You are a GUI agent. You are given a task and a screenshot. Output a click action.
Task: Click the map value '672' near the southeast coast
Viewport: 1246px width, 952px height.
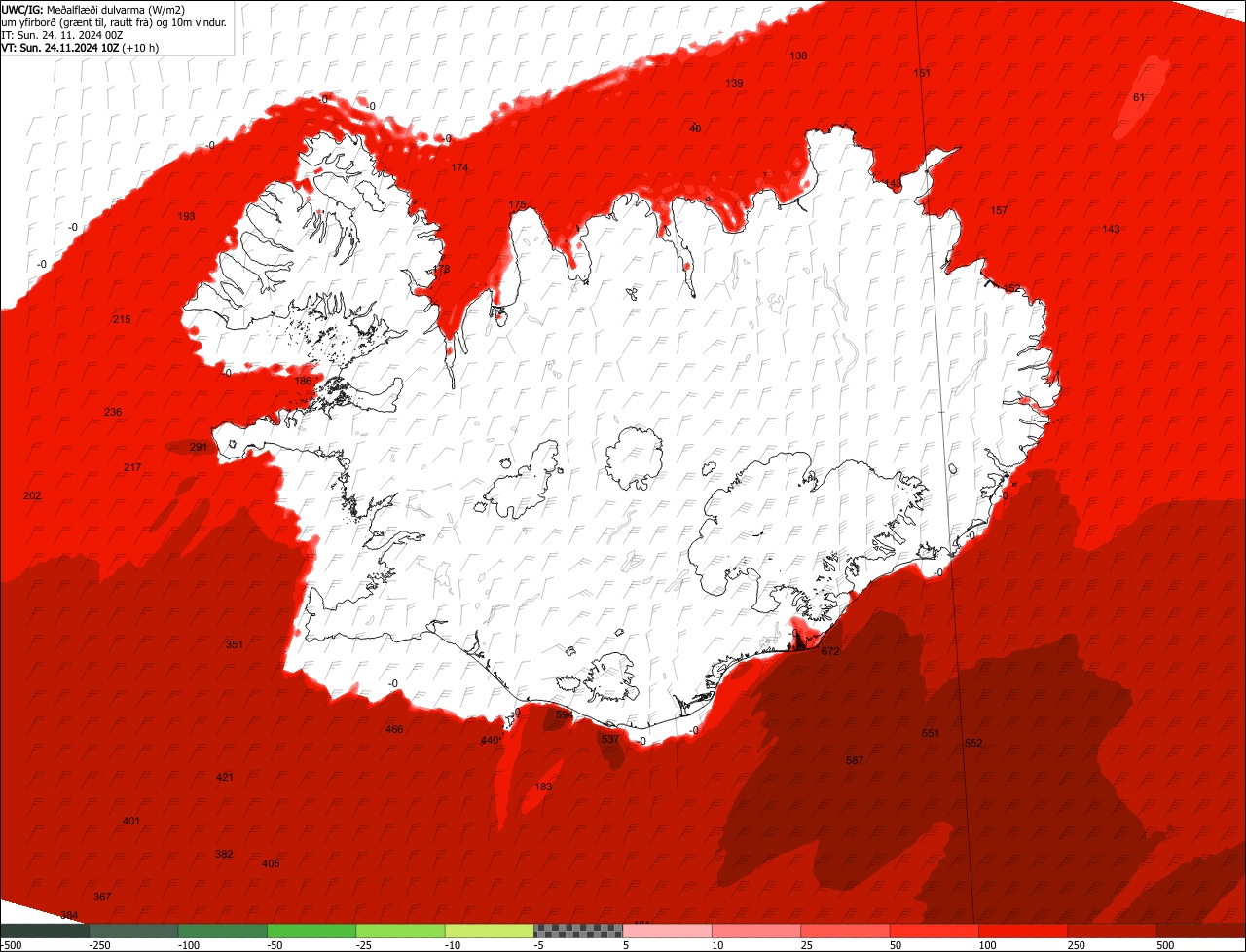coord(830,651)
